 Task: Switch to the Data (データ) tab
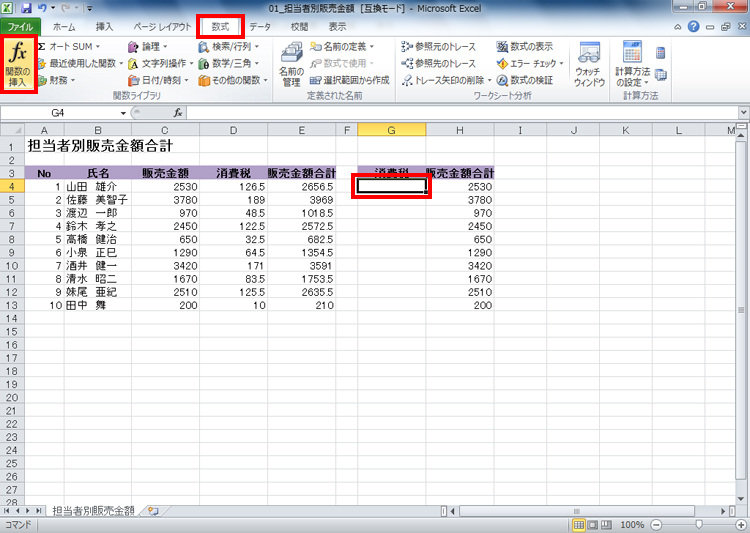click(x=260, y=27)
